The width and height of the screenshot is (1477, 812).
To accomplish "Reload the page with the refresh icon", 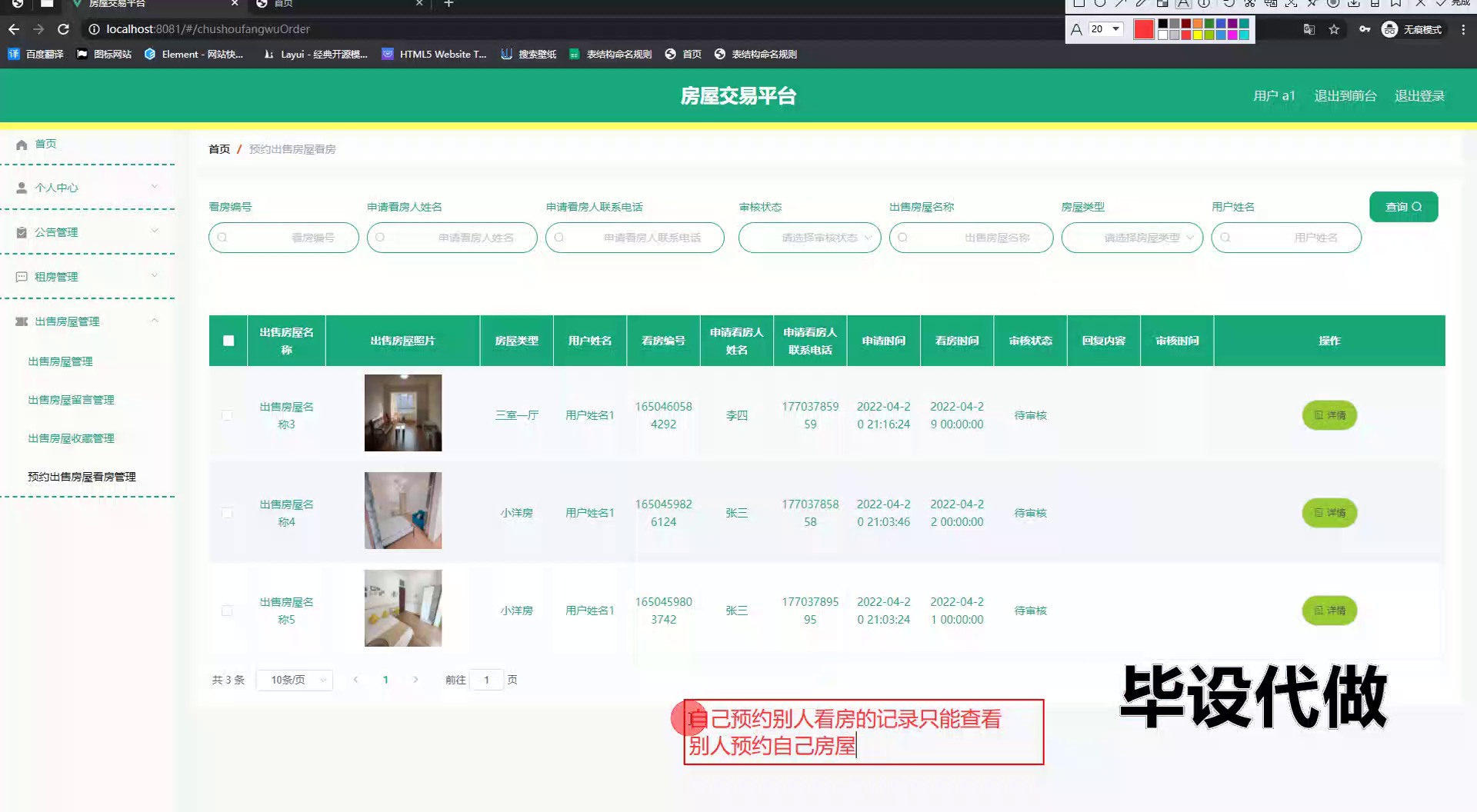I will pos(64,29).
